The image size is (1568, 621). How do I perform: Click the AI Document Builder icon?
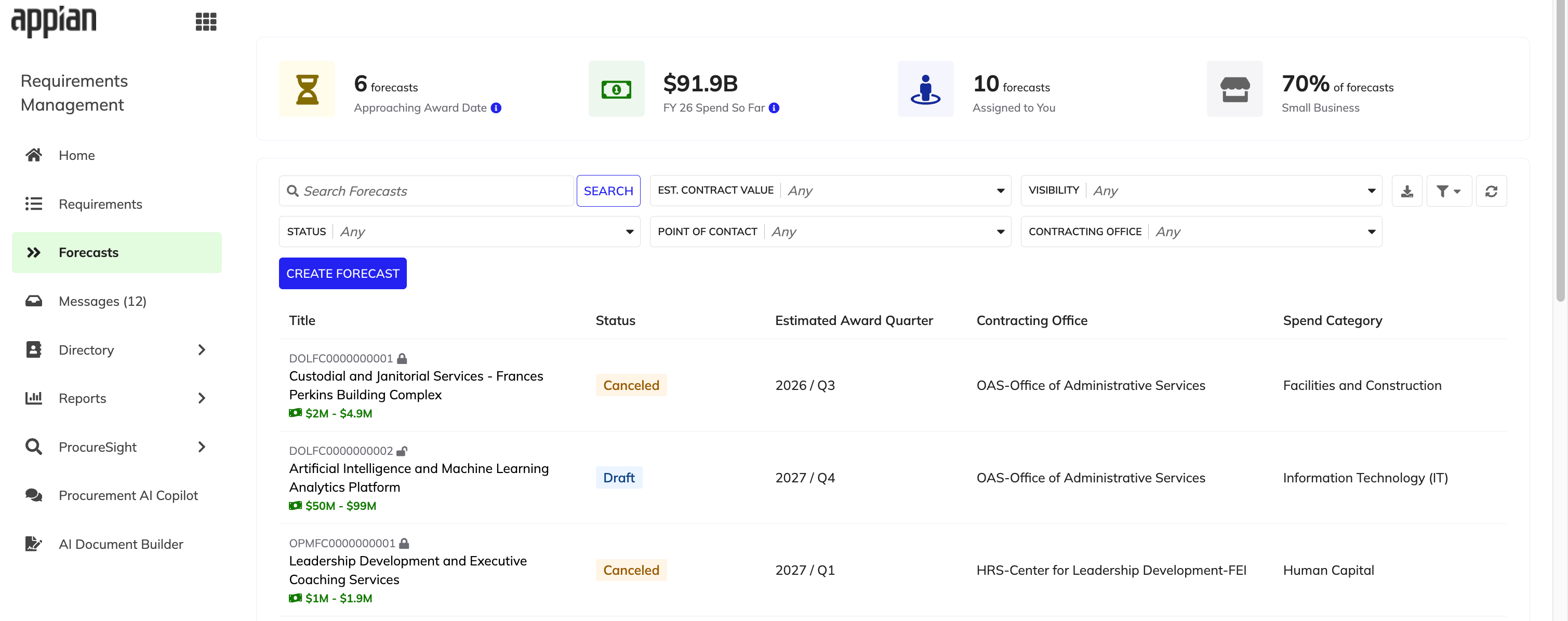pyautogui.click(x=33, y=544)
